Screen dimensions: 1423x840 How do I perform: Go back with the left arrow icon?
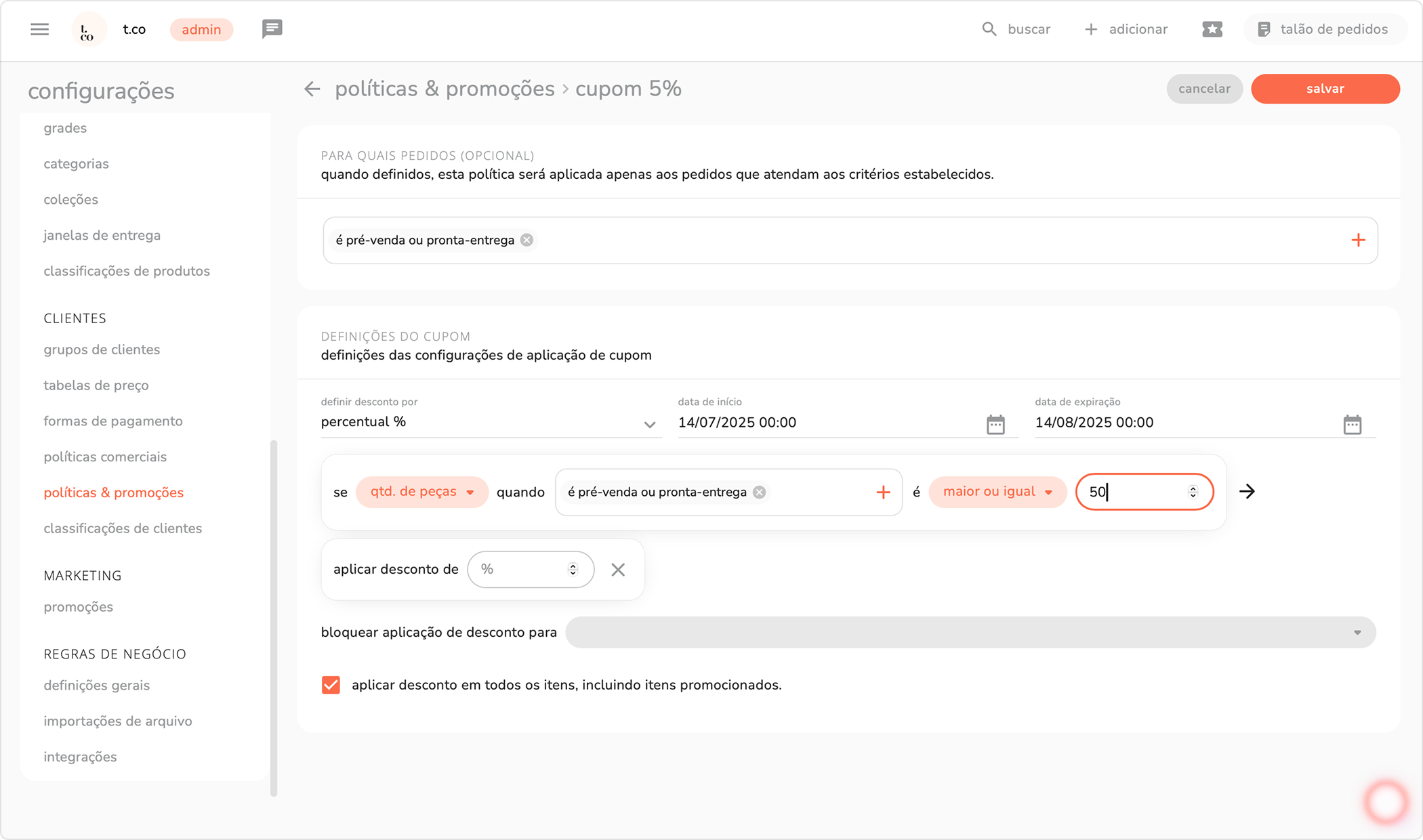[312, 89]
